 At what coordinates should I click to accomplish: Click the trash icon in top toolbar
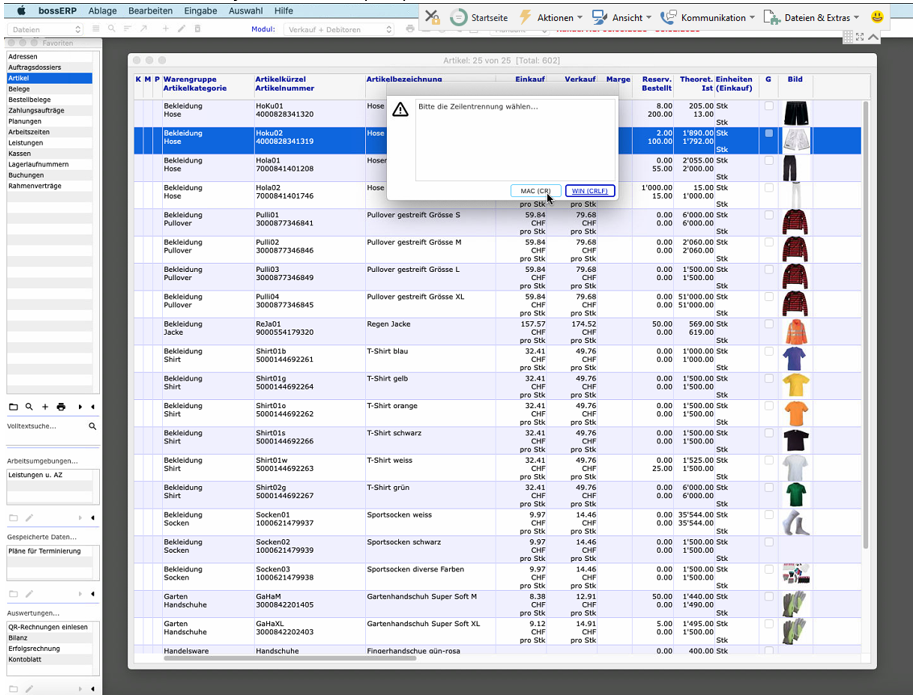click(197, 29)
